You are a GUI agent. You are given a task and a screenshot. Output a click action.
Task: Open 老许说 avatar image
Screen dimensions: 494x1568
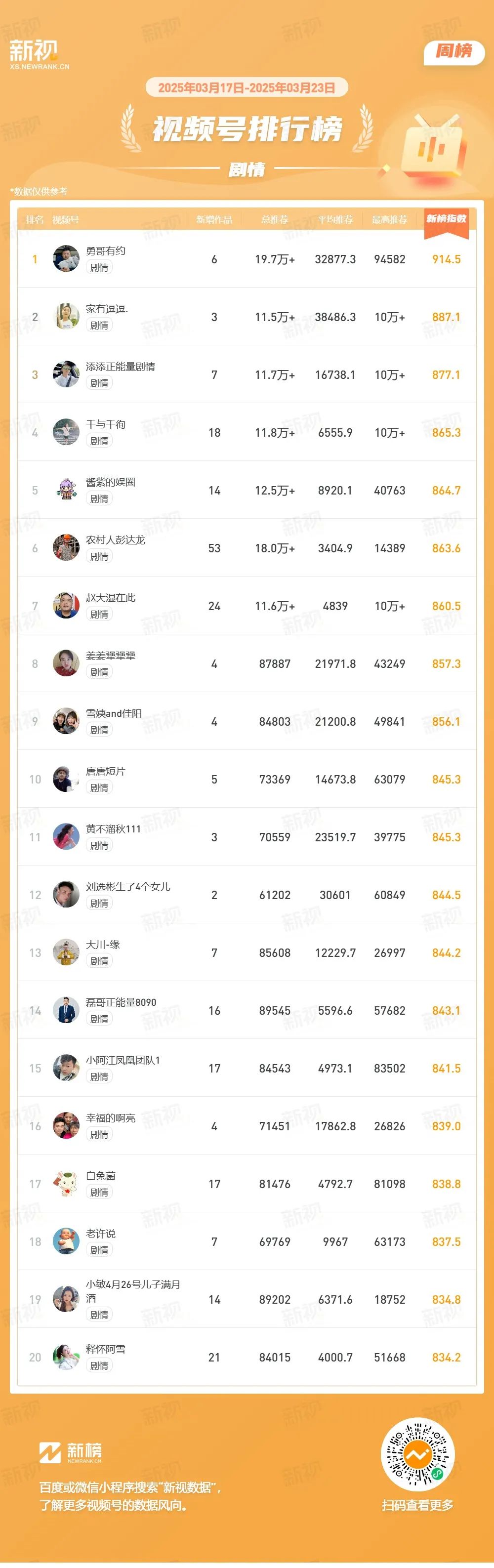pos(66,1242)
